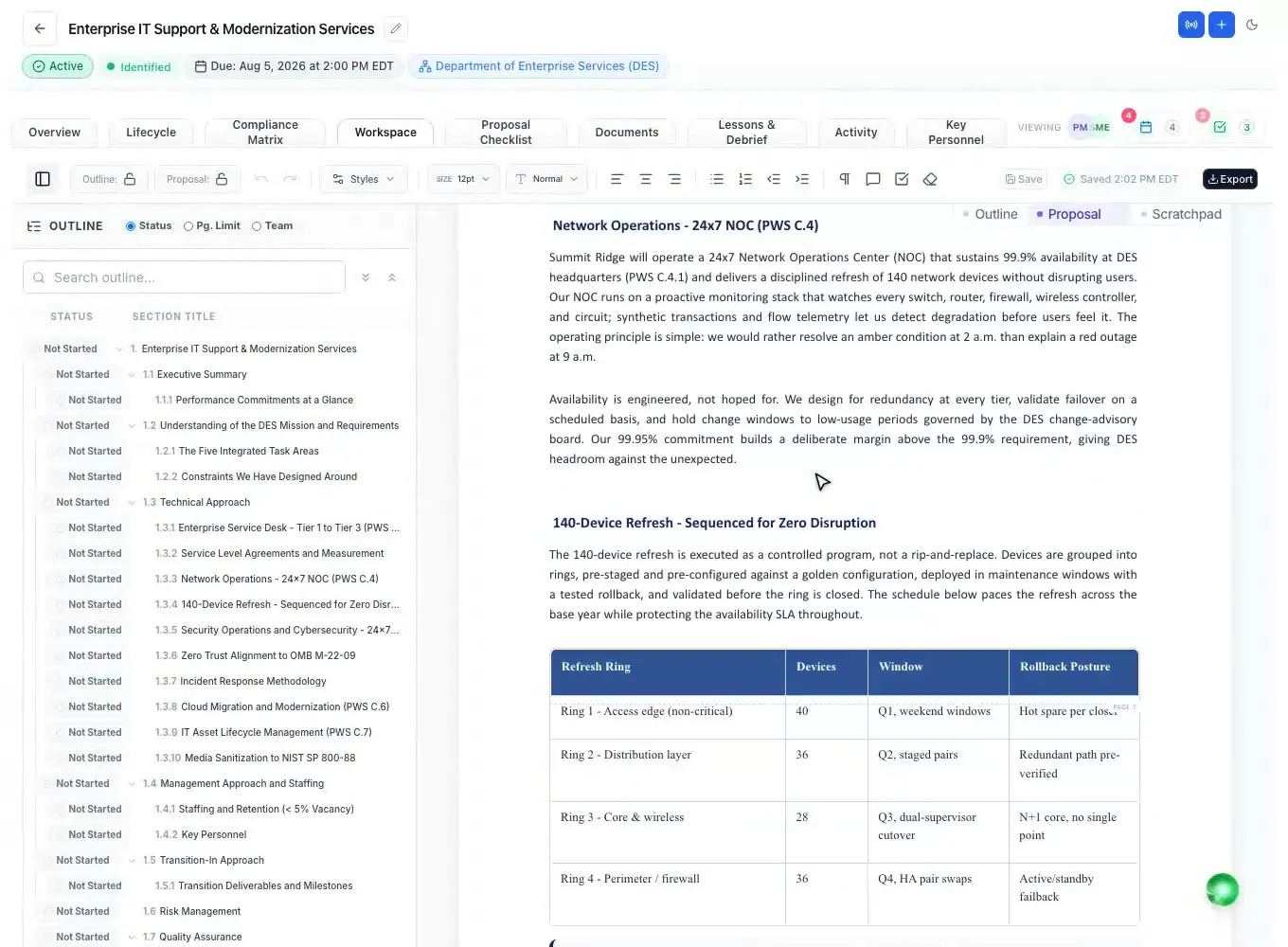Click the Active status badge
The width and height of the screenshot is (1288, 947).
[x=58, y=66]
